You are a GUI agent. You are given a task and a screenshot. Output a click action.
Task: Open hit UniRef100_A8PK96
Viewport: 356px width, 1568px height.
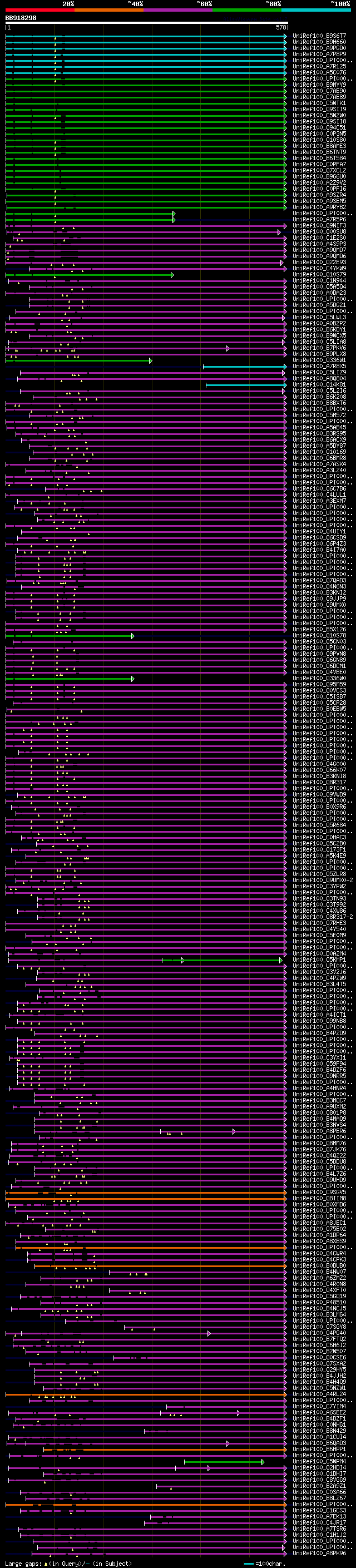(319, 1554)
